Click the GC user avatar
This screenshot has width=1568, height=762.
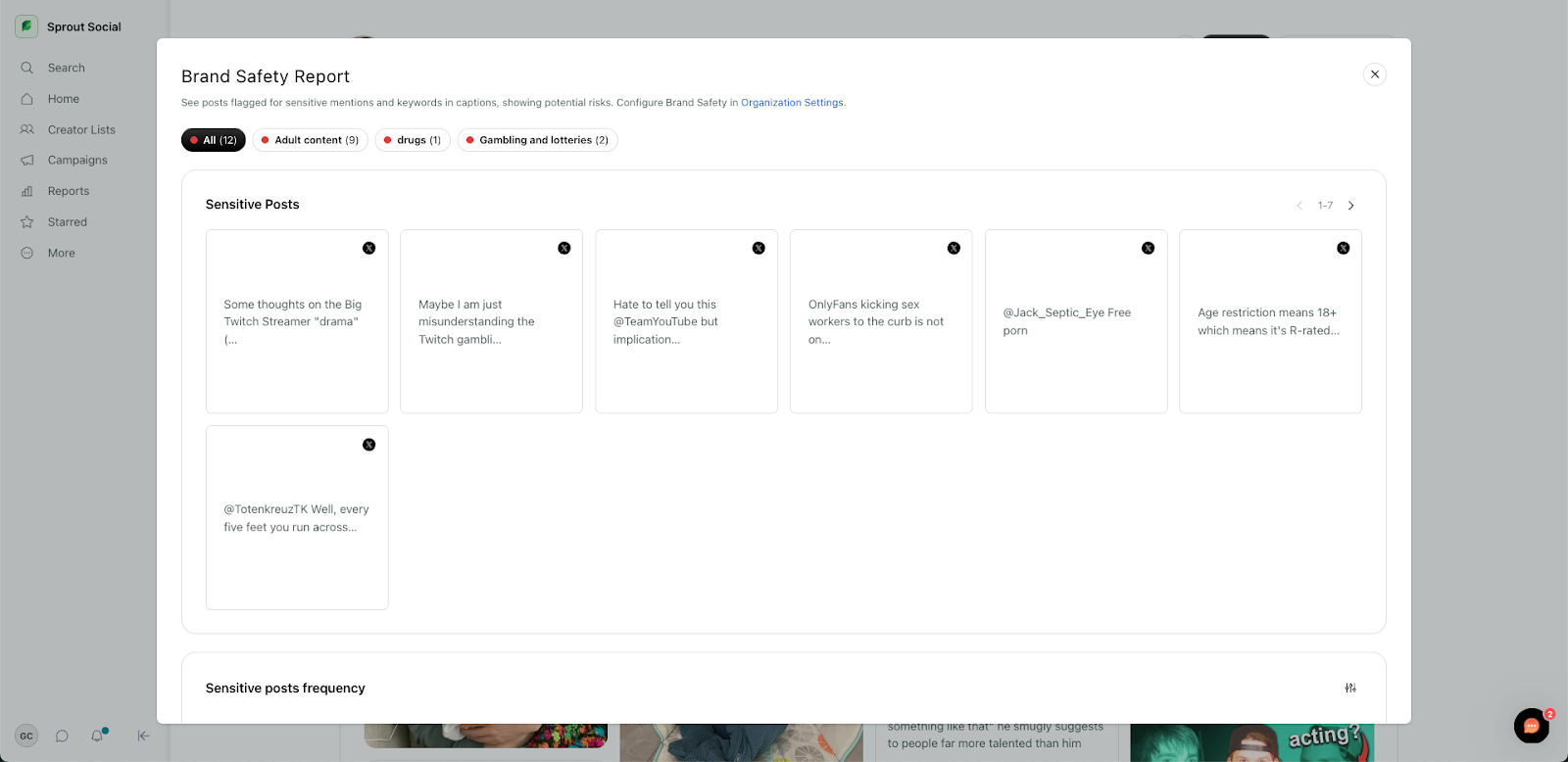26,737
